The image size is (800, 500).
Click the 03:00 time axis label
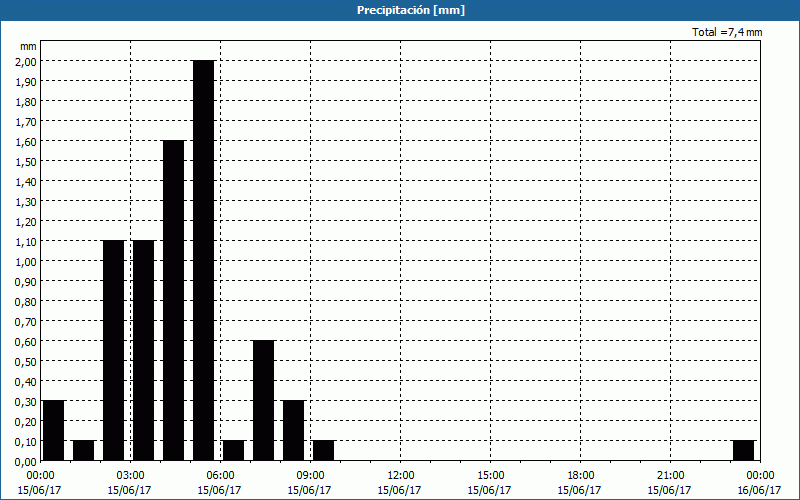[131, 476]
